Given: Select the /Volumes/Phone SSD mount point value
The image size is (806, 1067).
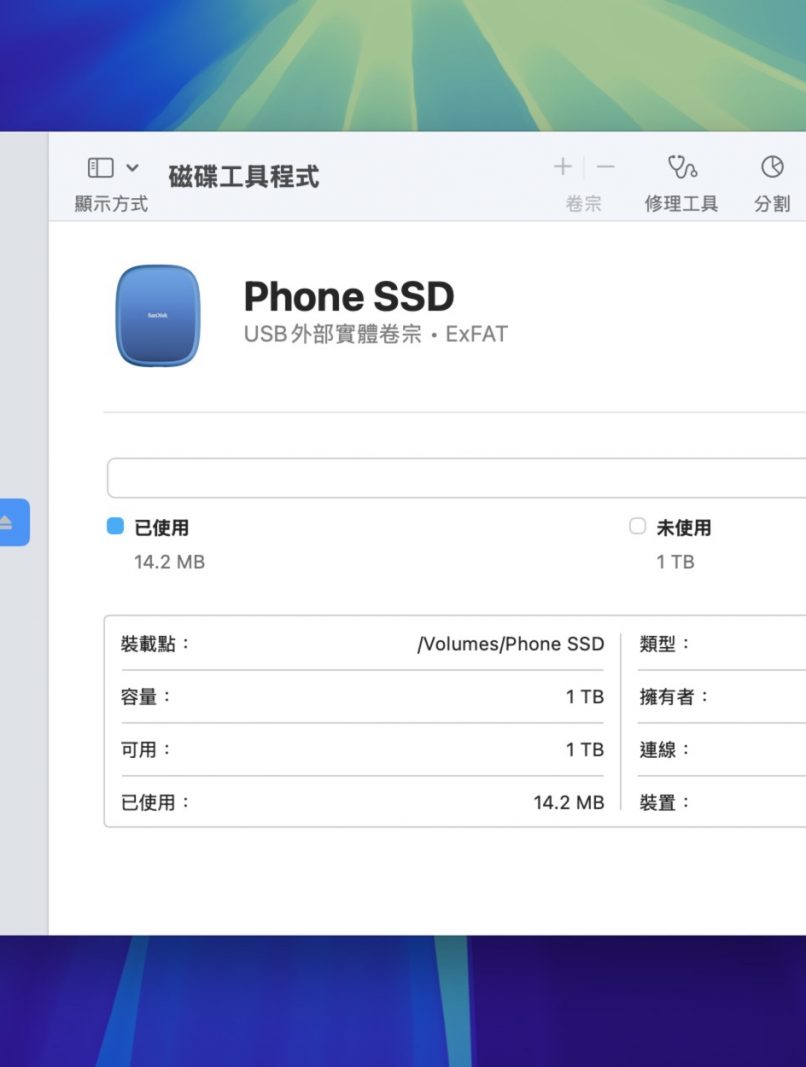Looking at the screenshot, I should 510,644.
